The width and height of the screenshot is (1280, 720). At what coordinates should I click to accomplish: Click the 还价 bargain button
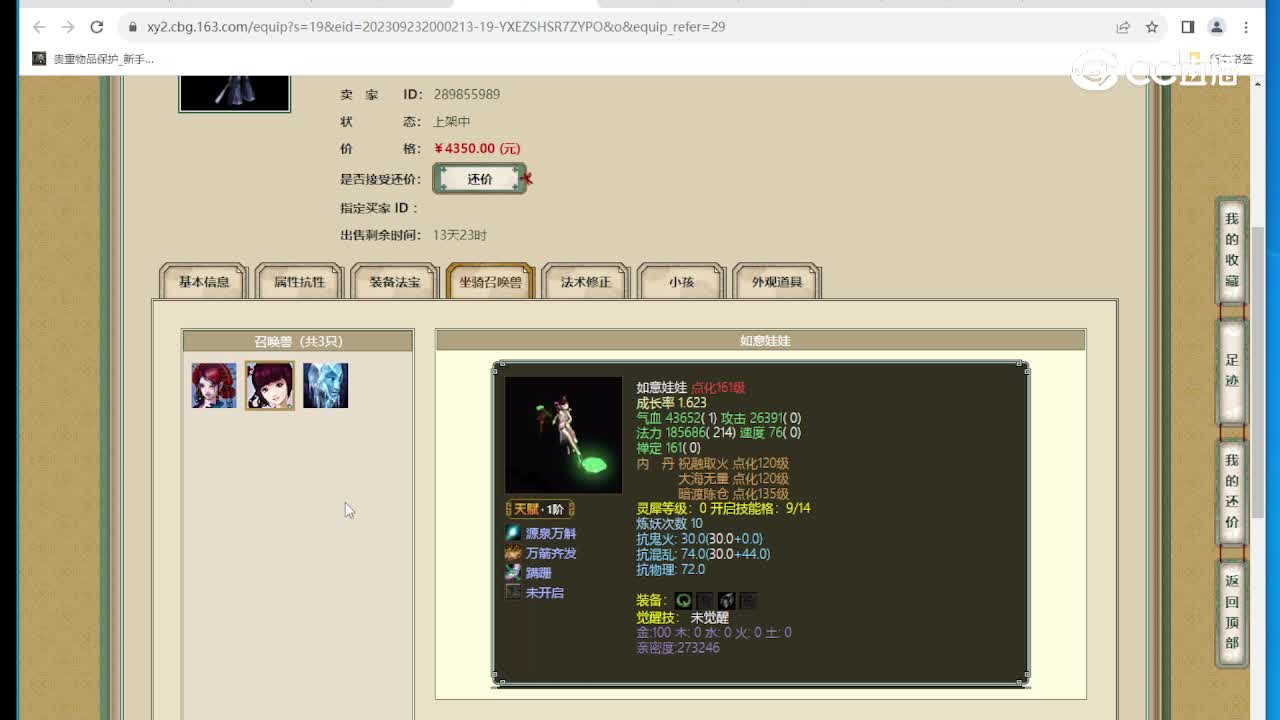click(480, 179)
